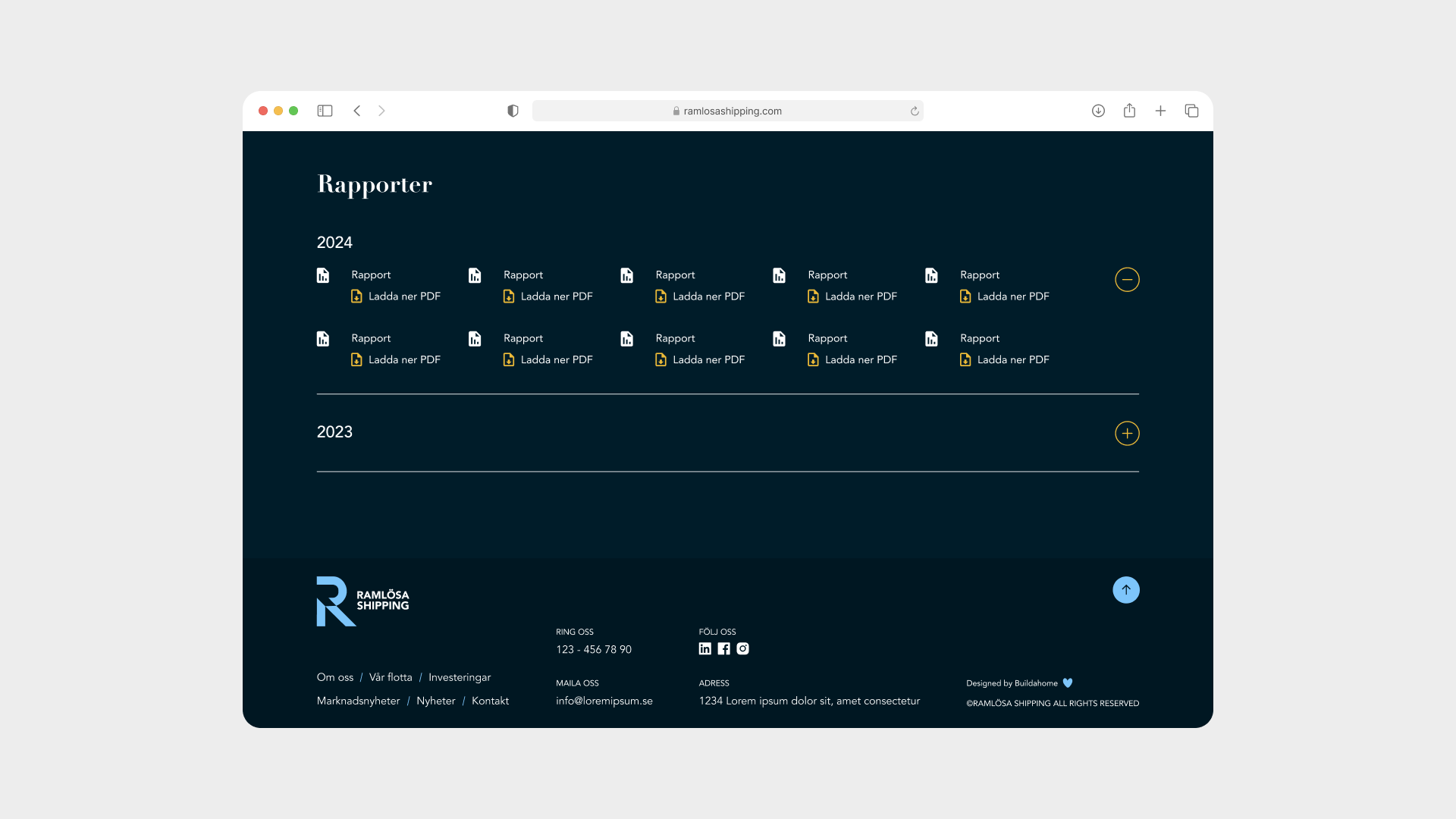Screen dimensions: 1456x819
Task: Click the info@loremipsum.se email link
Action: pos(604,701)
